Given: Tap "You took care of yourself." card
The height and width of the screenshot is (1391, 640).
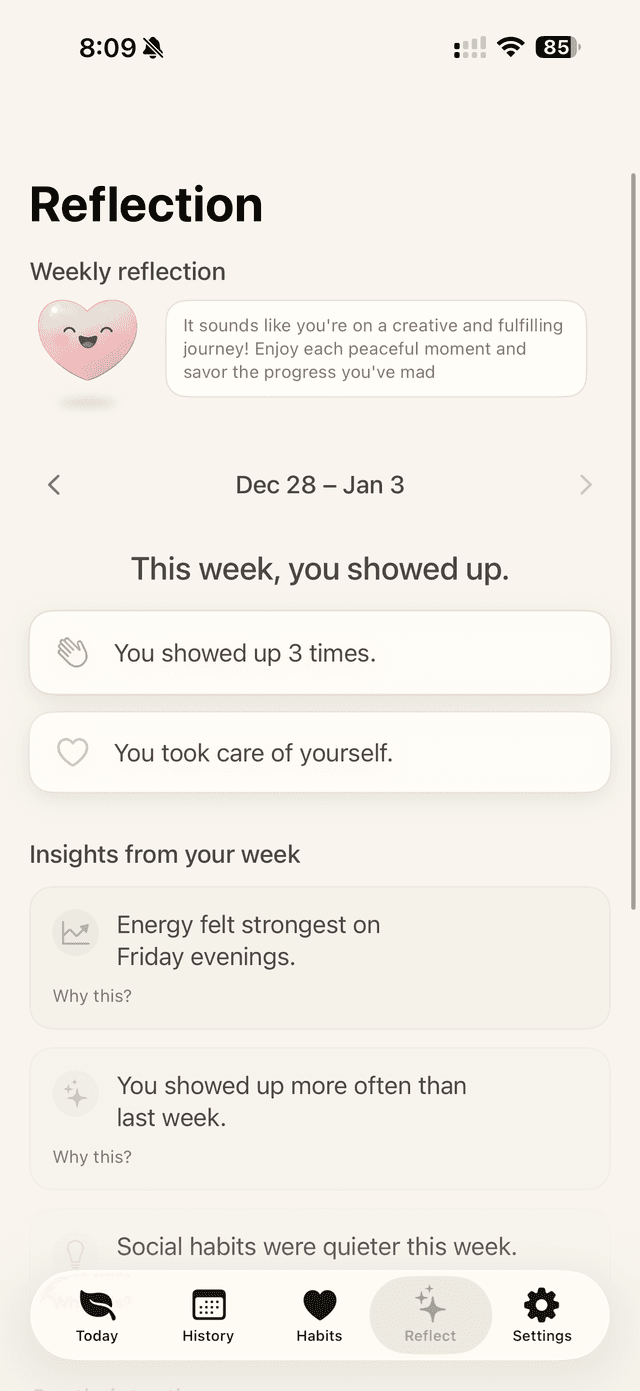Looking at the screenshot, I should (320, 753).
